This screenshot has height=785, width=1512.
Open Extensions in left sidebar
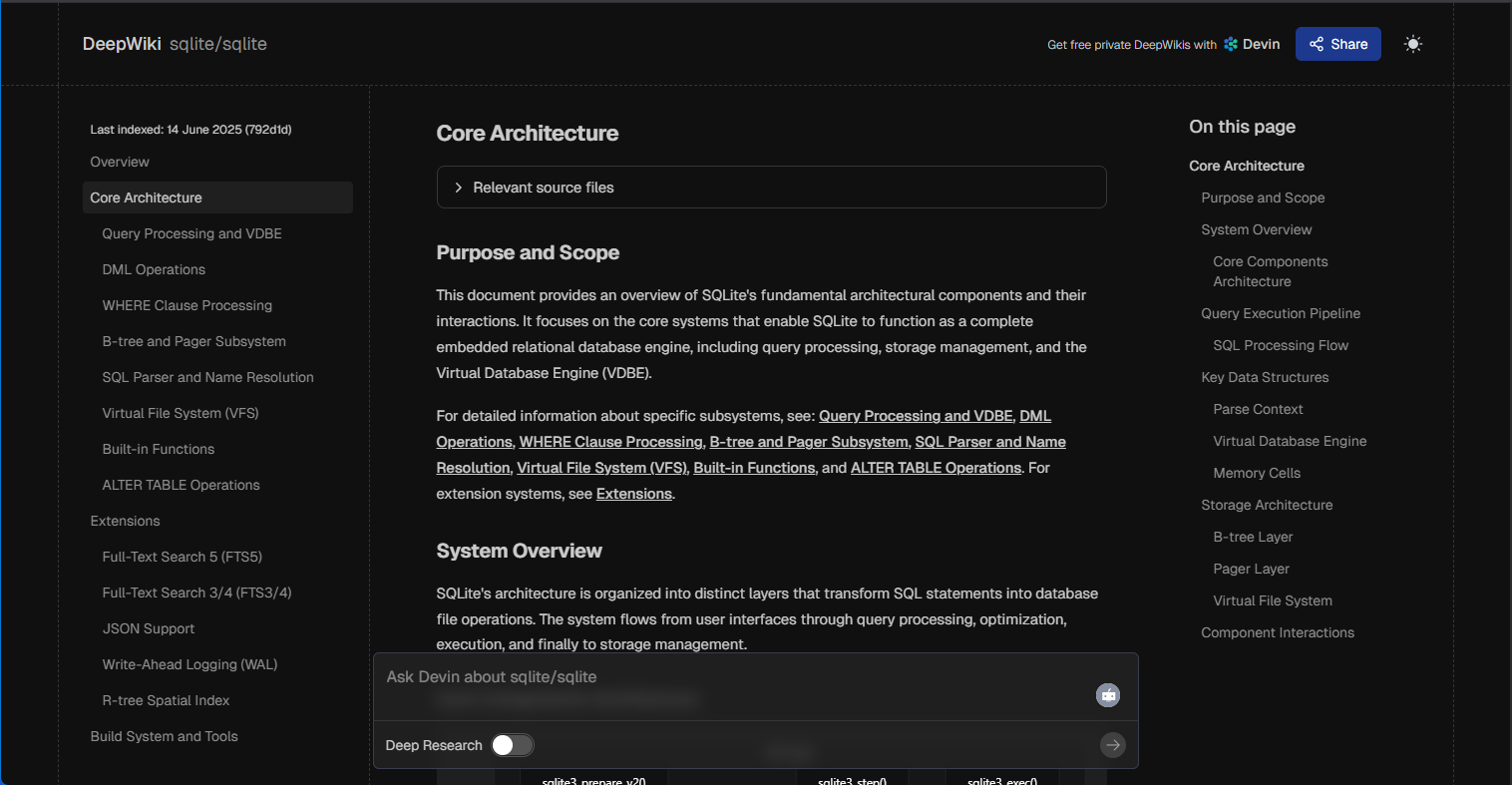tap(125, 521)
